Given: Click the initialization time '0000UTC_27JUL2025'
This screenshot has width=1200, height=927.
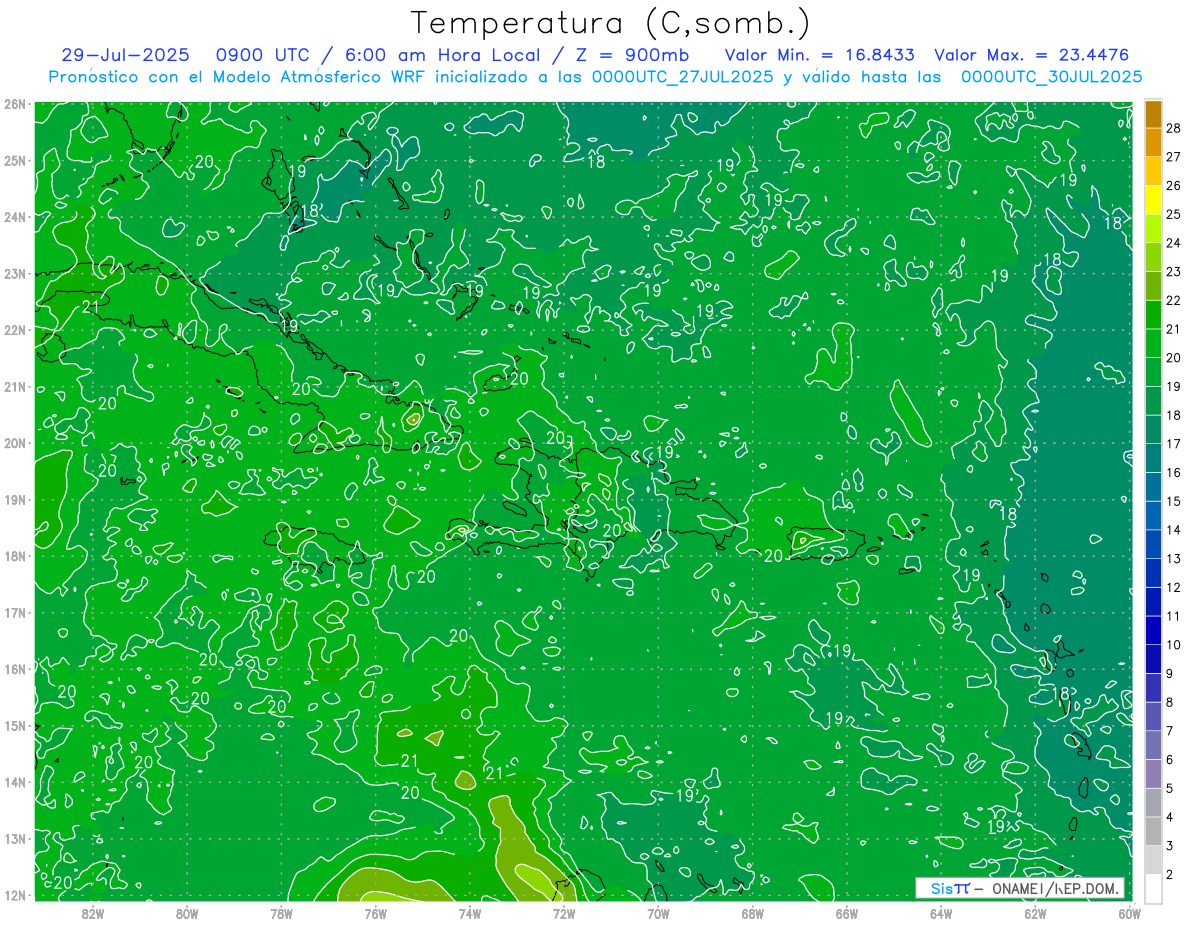Looking at the screenshot, I should click(x=682, y=76).
